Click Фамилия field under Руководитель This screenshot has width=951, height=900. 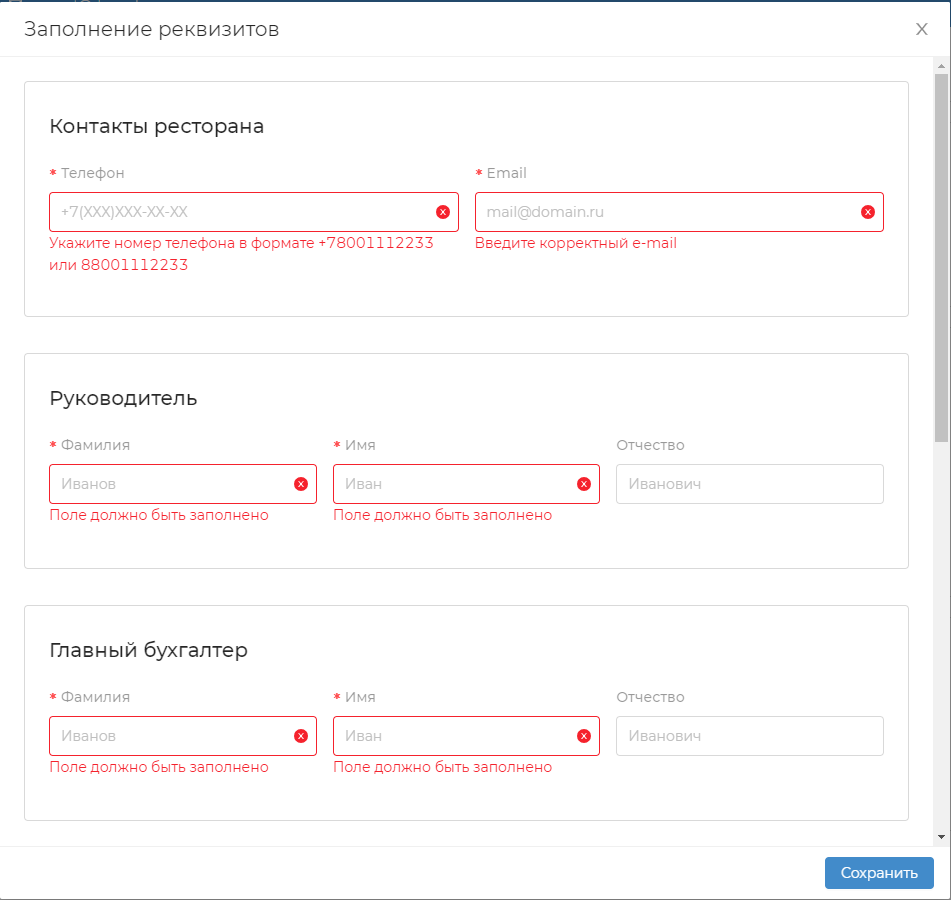[x=170, y=484]
